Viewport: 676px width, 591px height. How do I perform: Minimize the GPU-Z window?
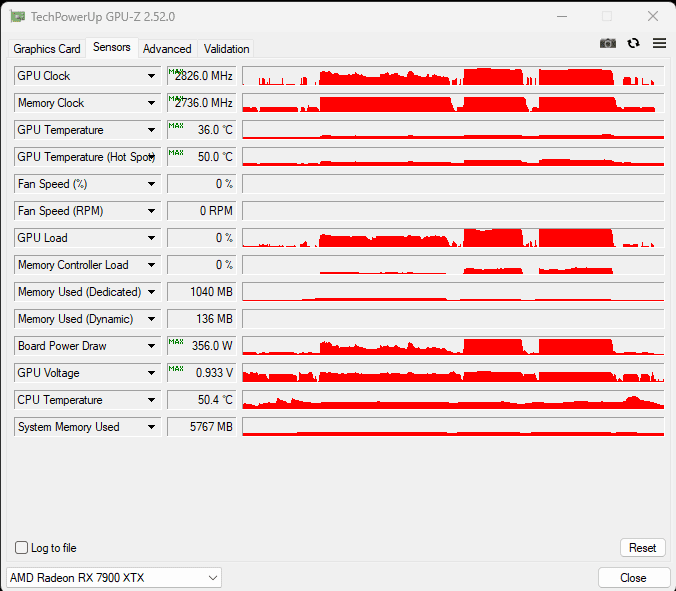562,17
